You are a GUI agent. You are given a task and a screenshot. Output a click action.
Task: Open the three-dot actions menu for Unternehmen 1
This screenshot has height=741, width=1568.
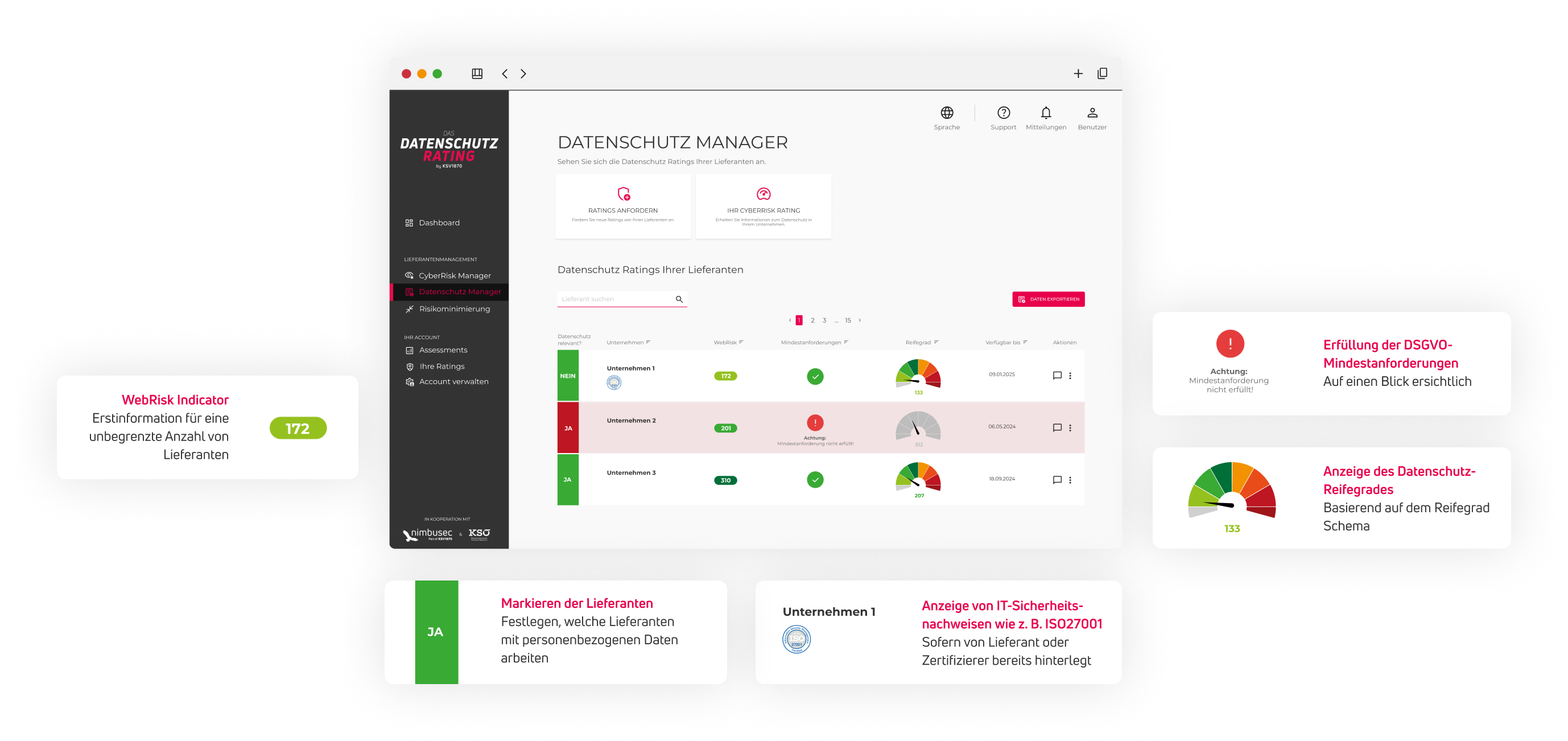1070,376
